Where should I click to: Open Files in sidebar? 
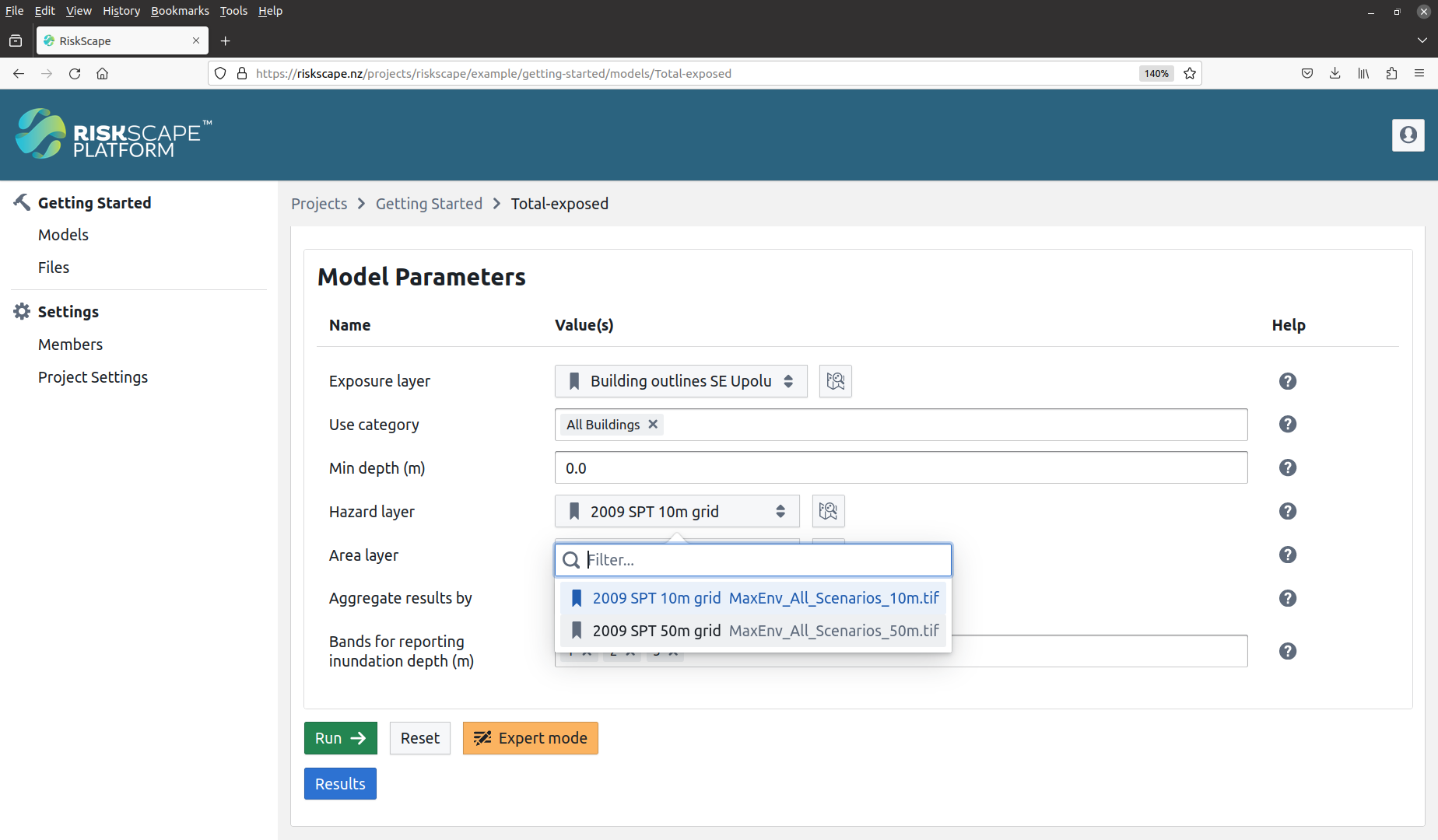[x=54, y=268]
